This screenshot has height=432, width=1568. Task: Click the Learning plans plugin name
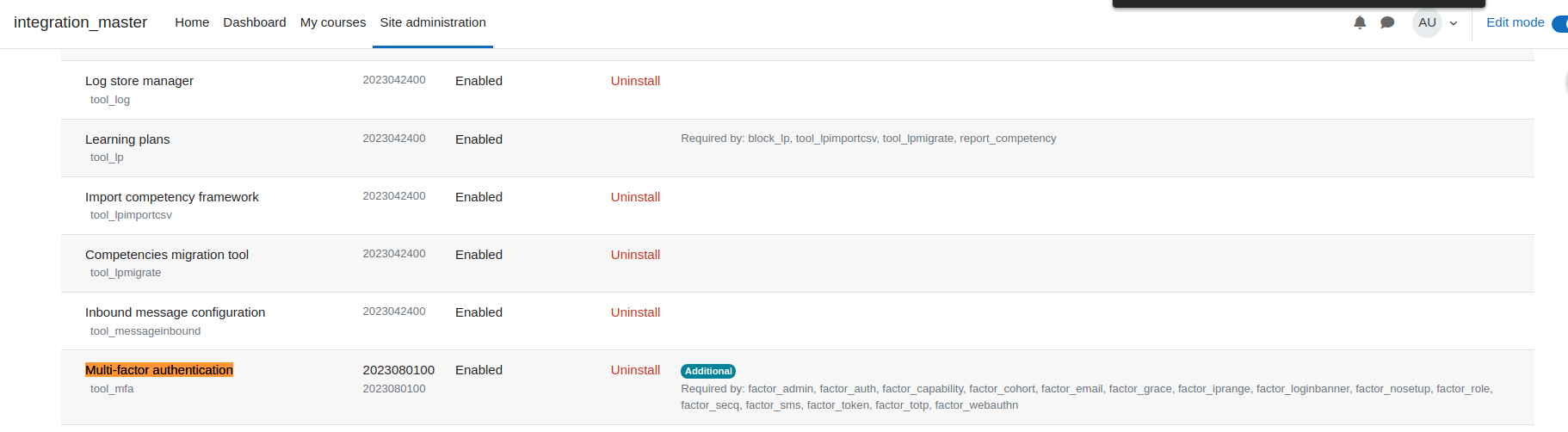click(127, 139)
